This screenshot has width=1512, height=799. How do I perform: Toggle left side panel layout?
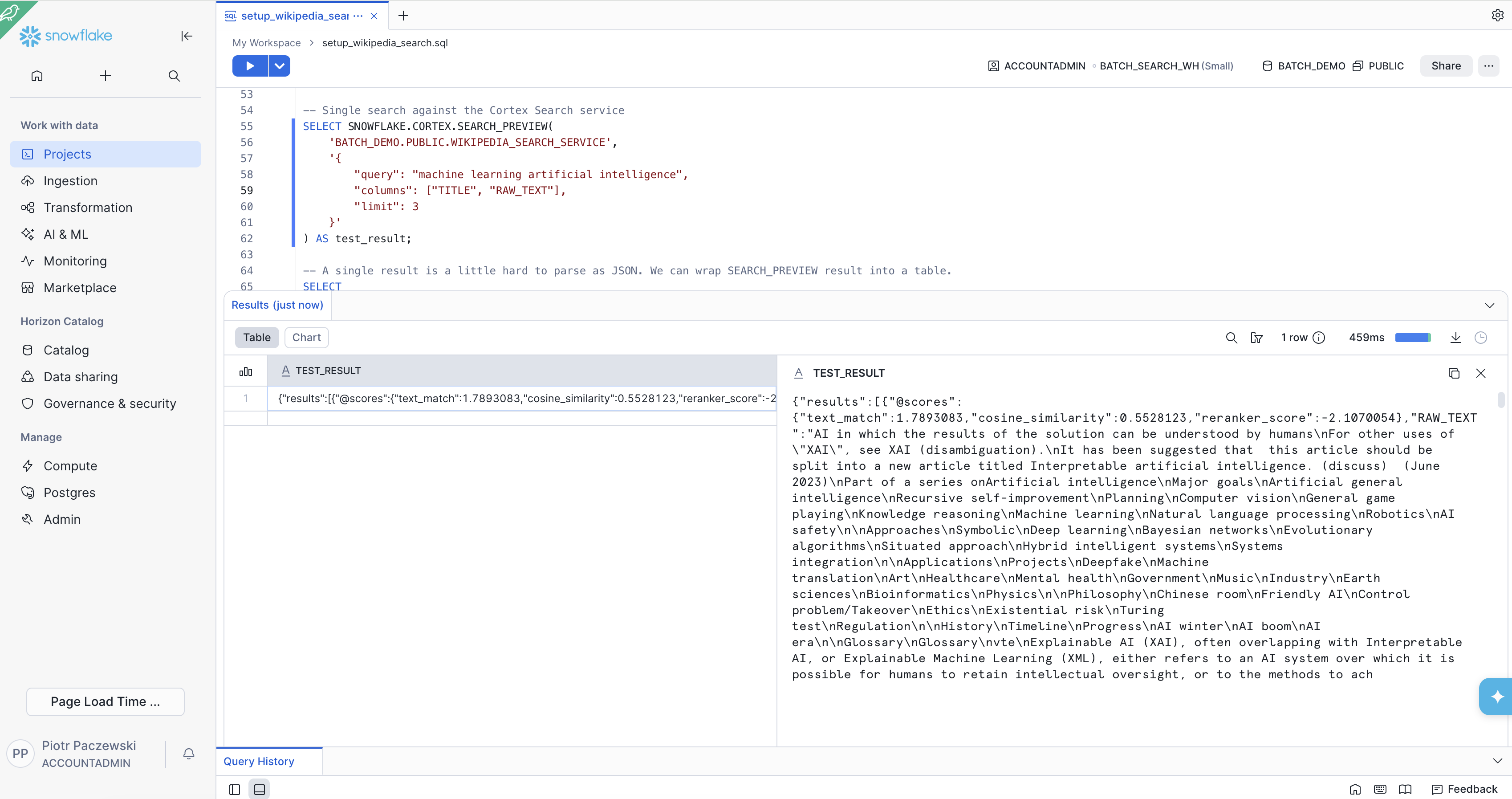tap(234, 790)
